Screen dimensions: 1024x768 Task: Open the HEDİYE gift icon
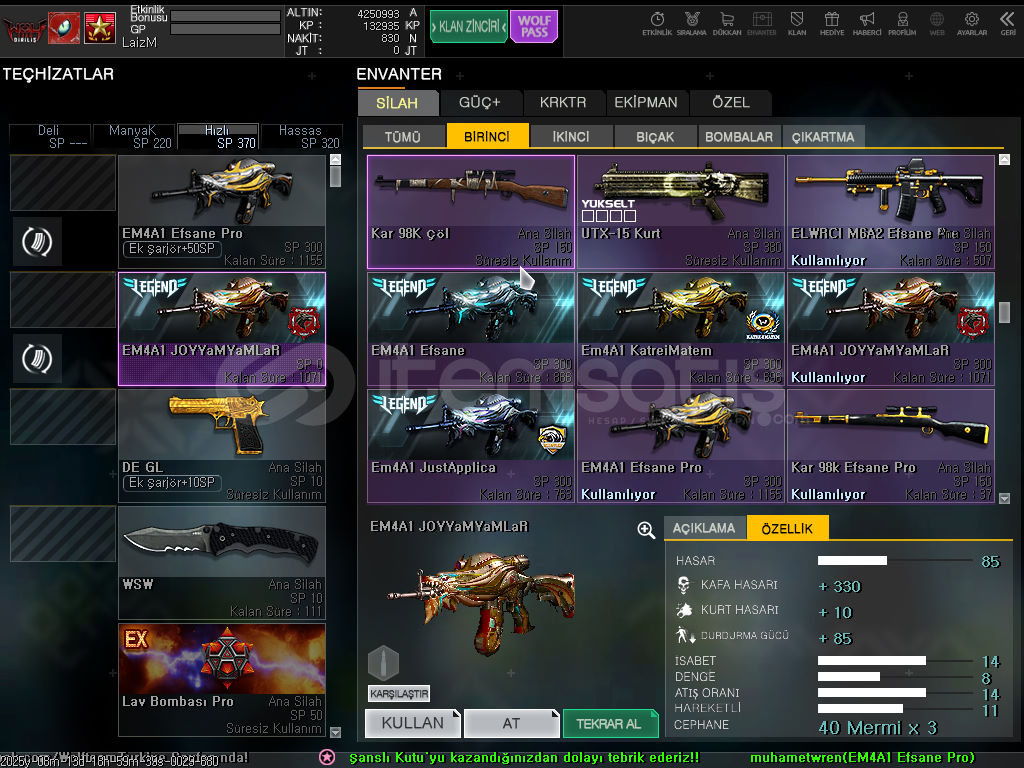832,24
